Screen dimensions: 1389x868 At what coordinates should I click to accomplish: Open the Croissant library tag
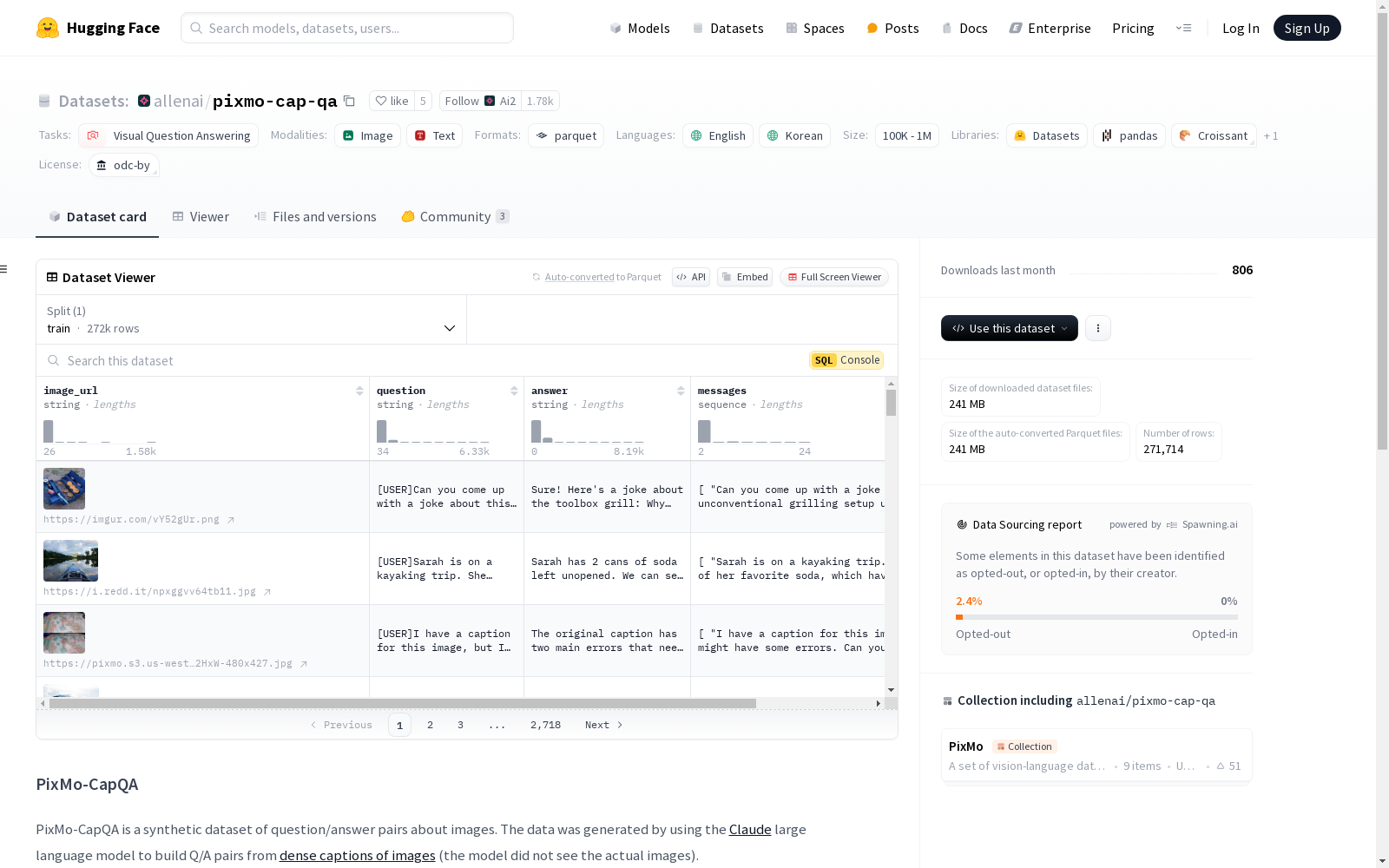(x=1214, y=135)
